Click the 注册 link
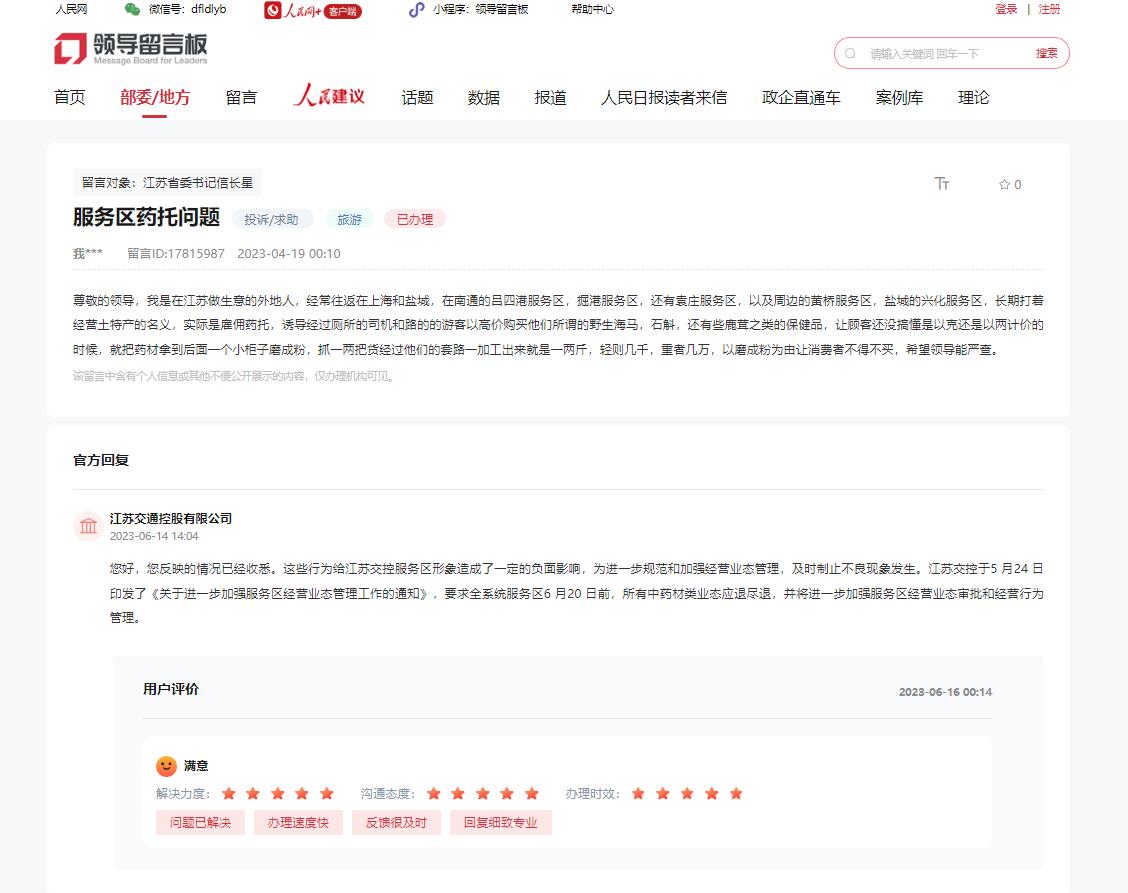The height and width of the screenshot is (893, 1128). pyautogui.click(x=1049, y=9)
